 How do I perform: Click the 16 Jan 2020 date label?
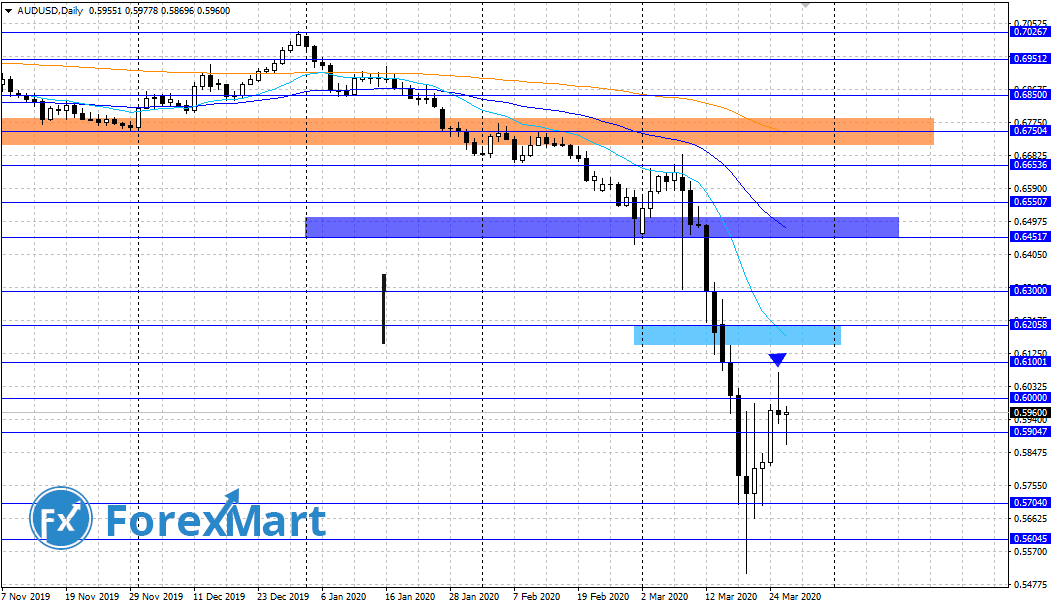(x=408, y=597)
